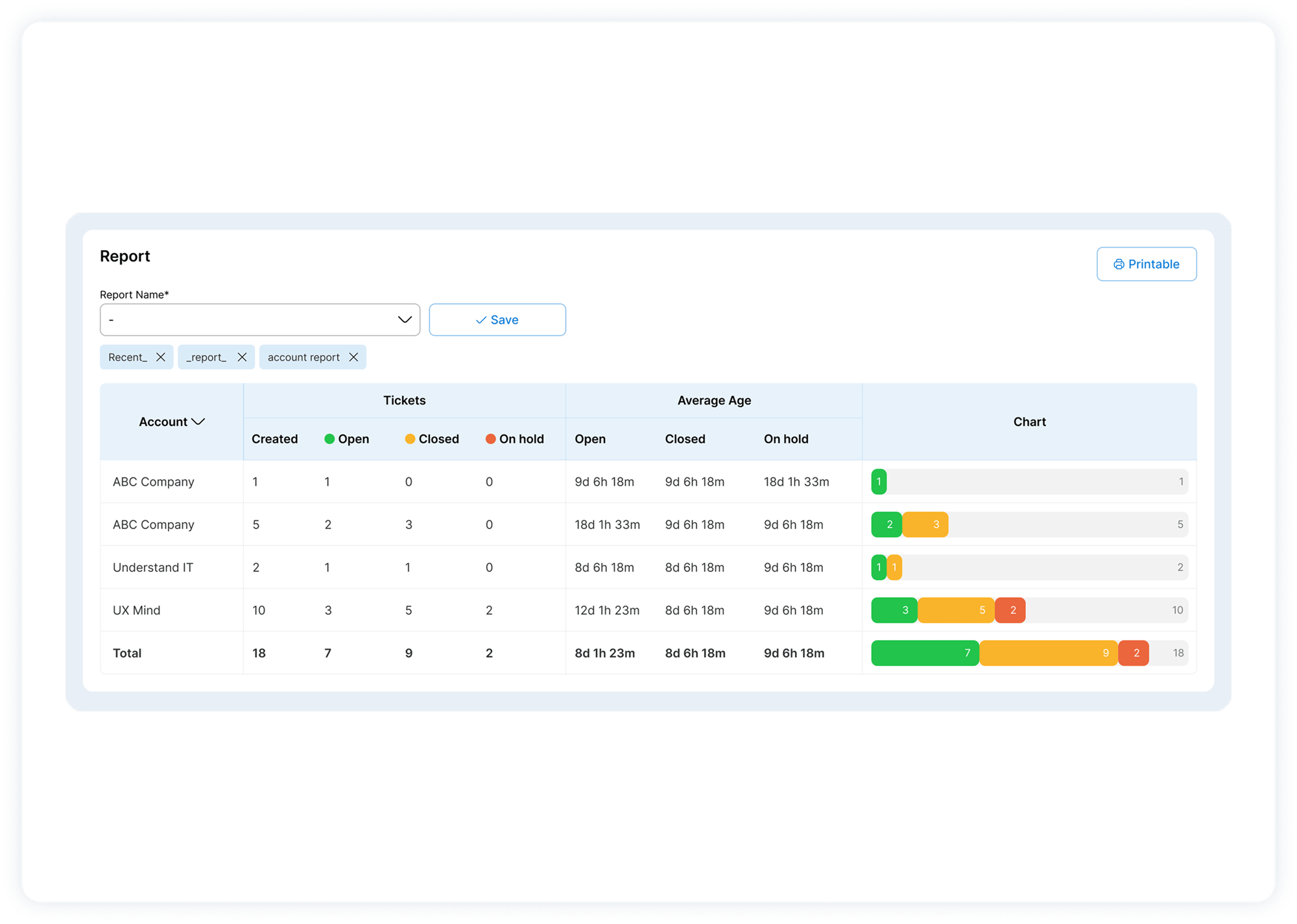1297x924 pixels.
Task: Click the green 3 segment in UX Mind chart
Action: click(x=894, y=610)
